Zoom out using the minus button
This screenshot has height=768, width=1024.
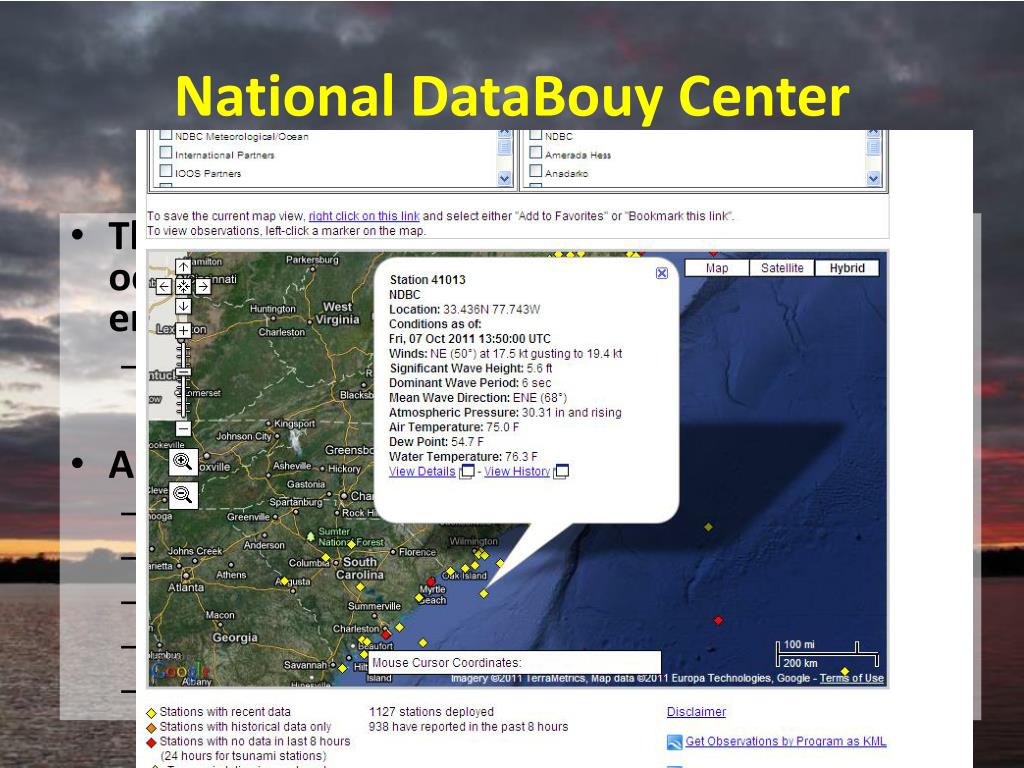tap(184, 428)
